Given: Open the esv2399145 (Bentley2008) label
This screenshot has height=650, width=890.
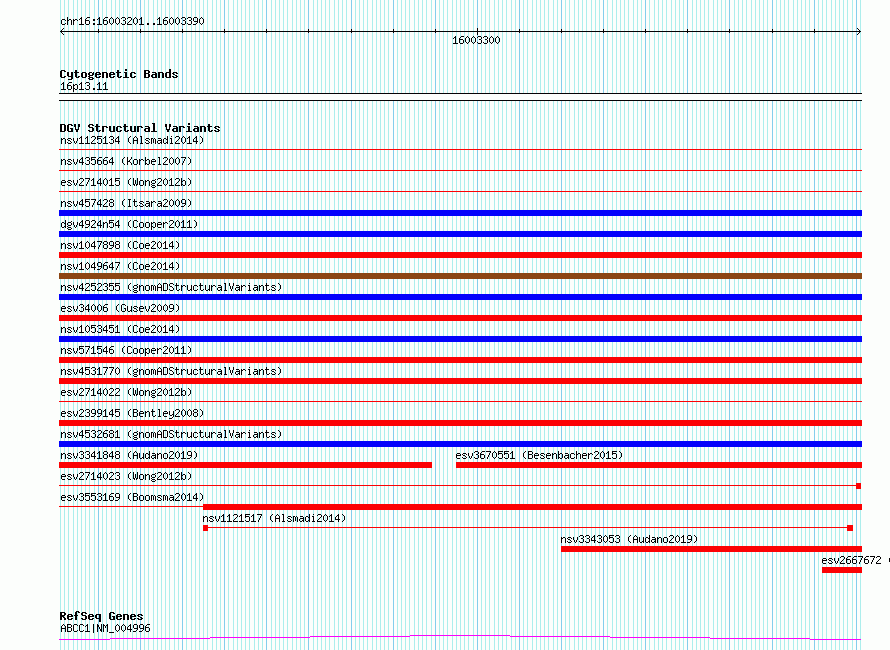Looking at the screenshot, I should click(132, 413).
